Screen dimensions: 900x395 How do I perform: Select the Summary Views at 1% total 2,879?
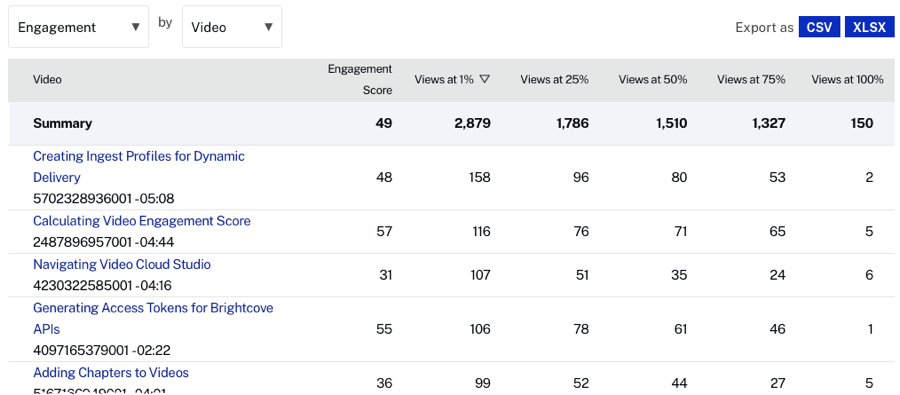[469, 123]
